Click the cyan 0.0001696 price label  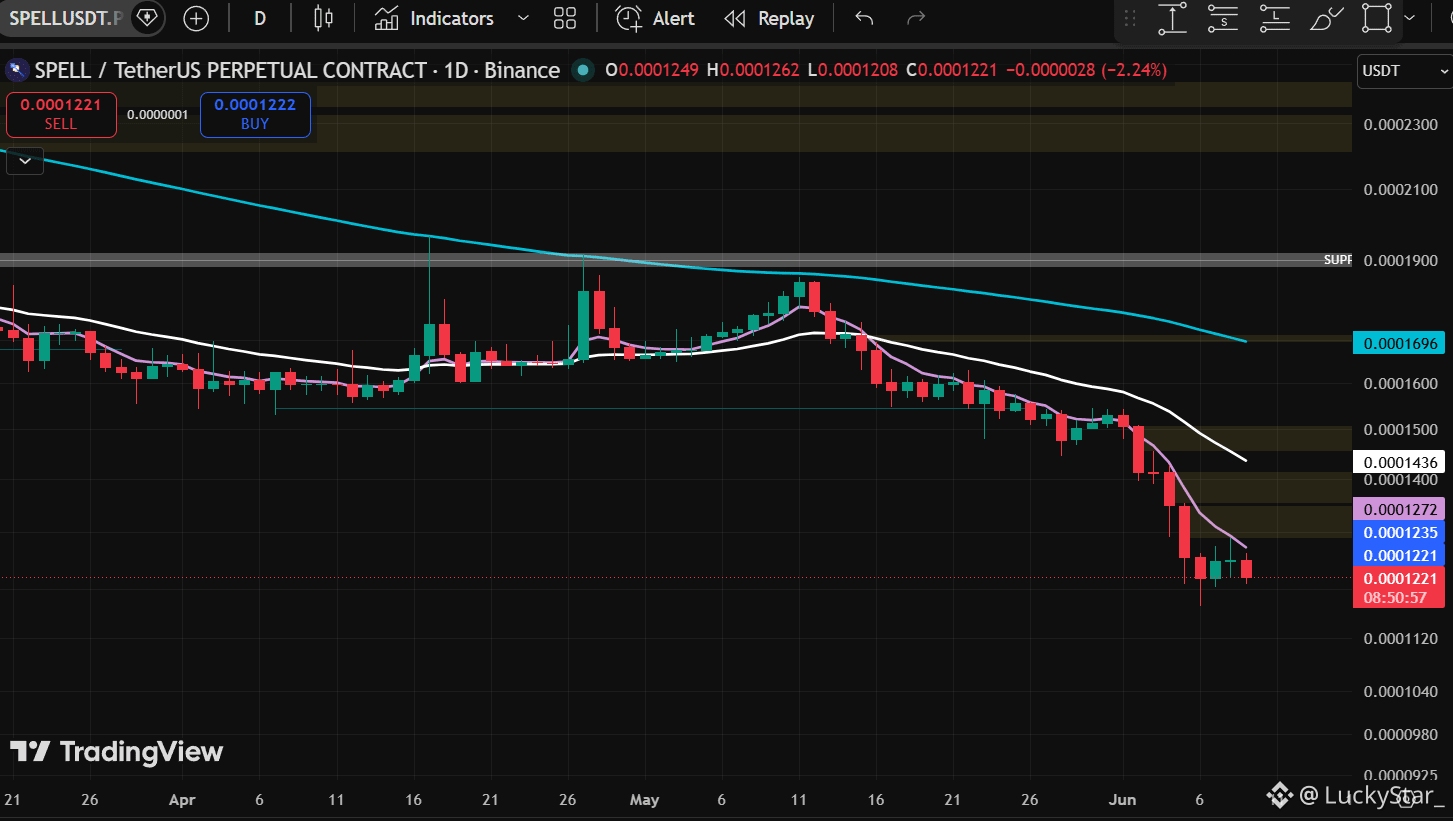coord(1400,344)
